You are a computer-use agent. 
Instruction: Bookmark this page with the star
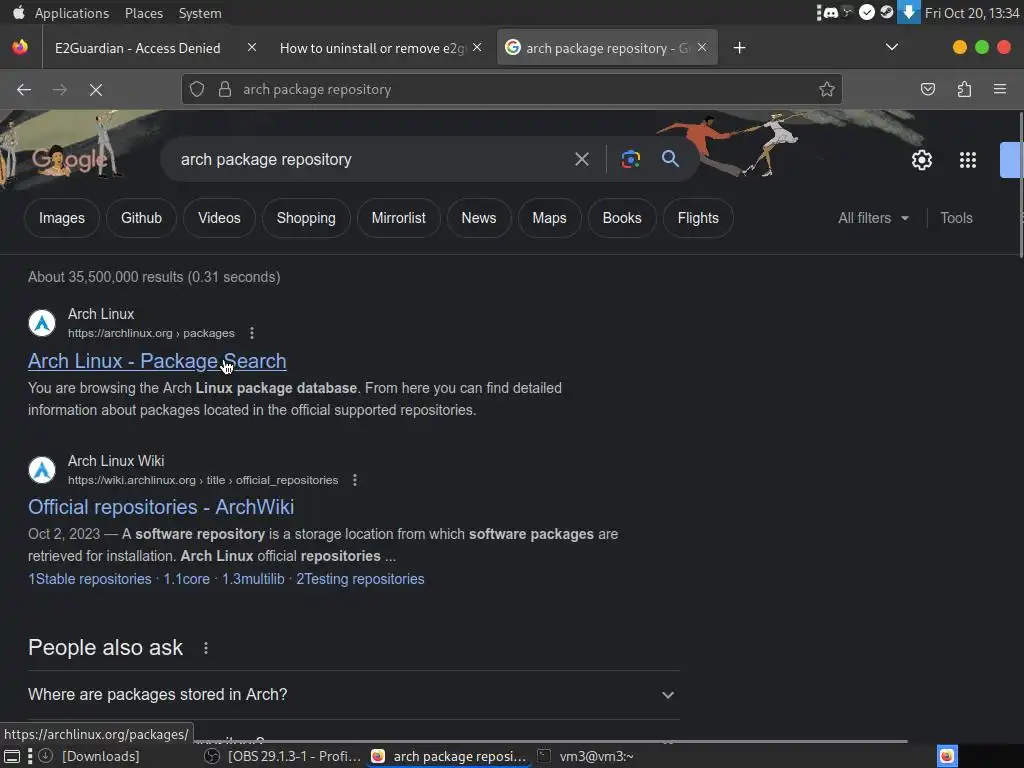827,89
